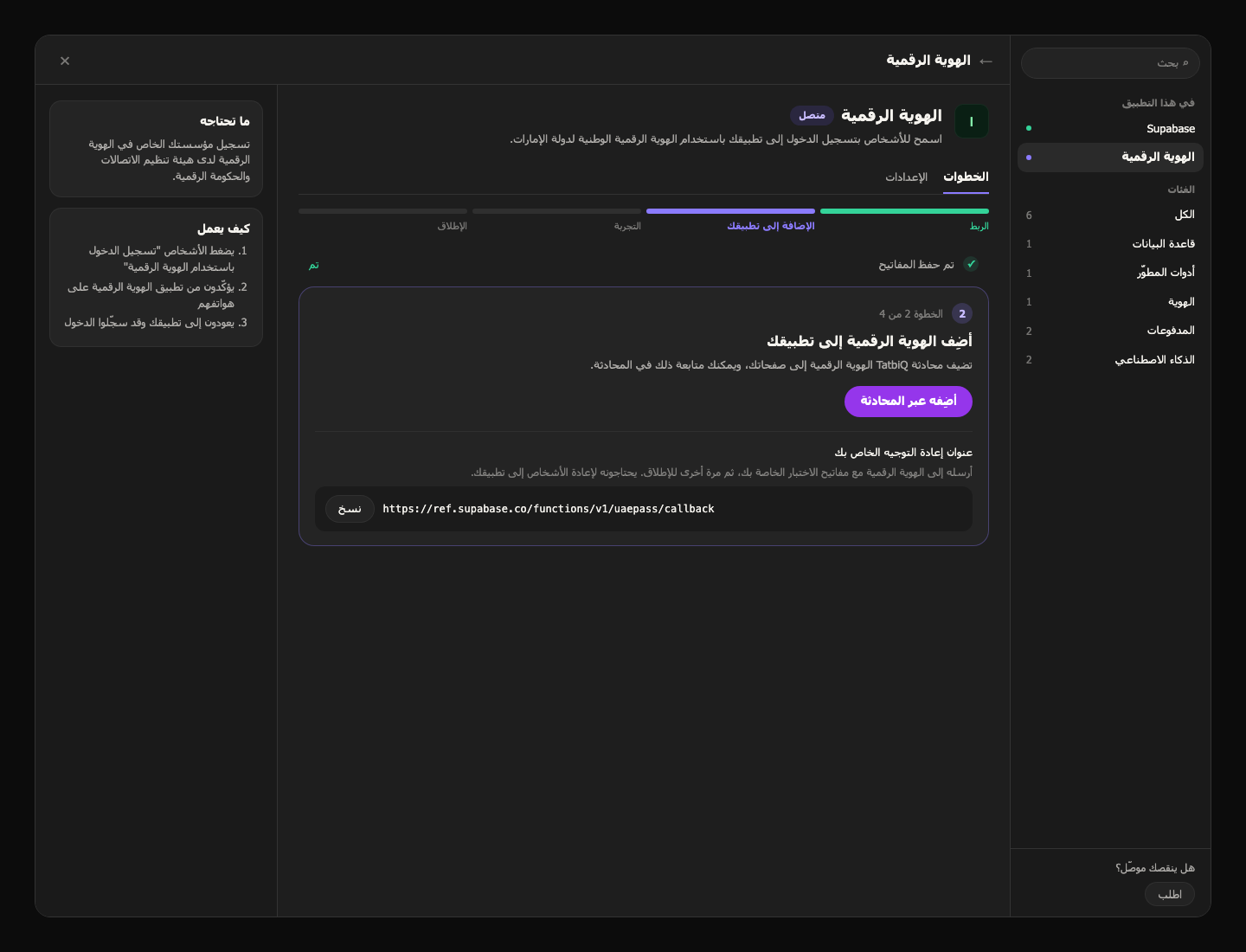Click the green checkmark next to تم حفظ المفاتيح

971,264
